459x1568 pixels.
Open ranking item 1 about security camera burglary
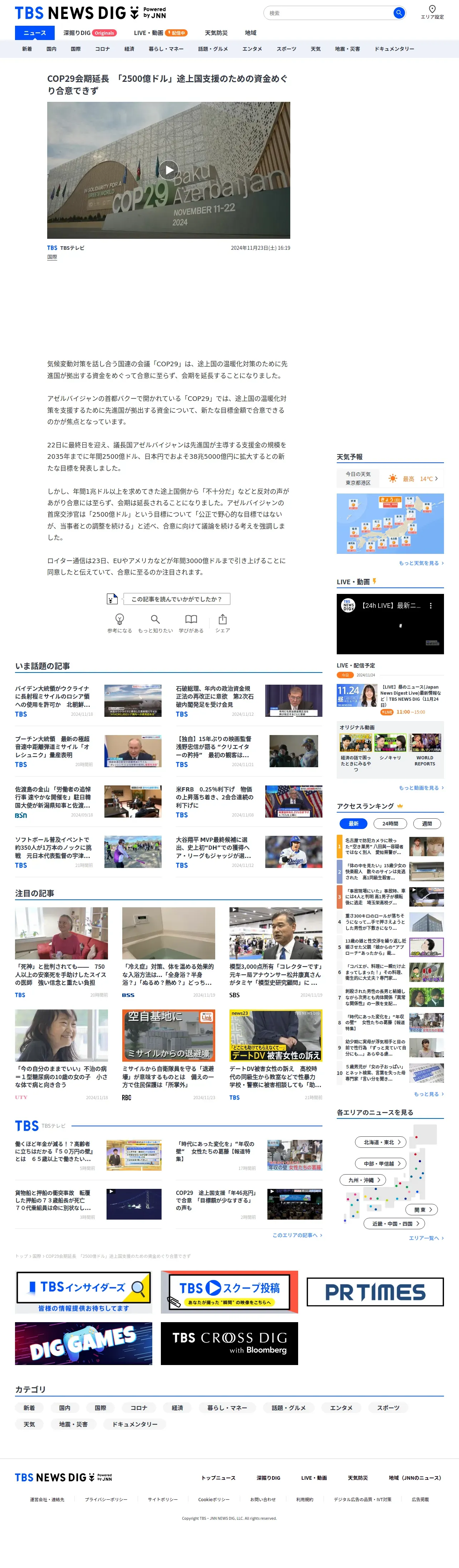(x=390, y=847)
